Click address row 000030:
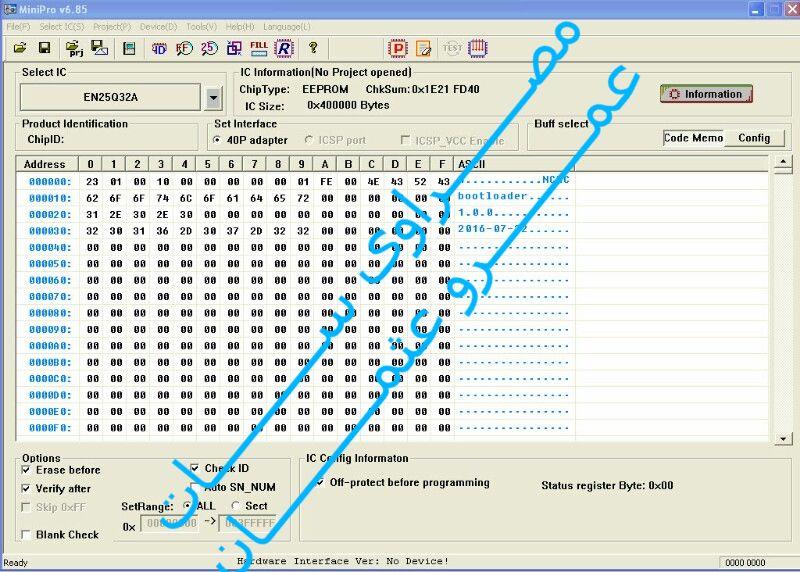This screenshot has width=800, height=572. [x=50, y=231]
